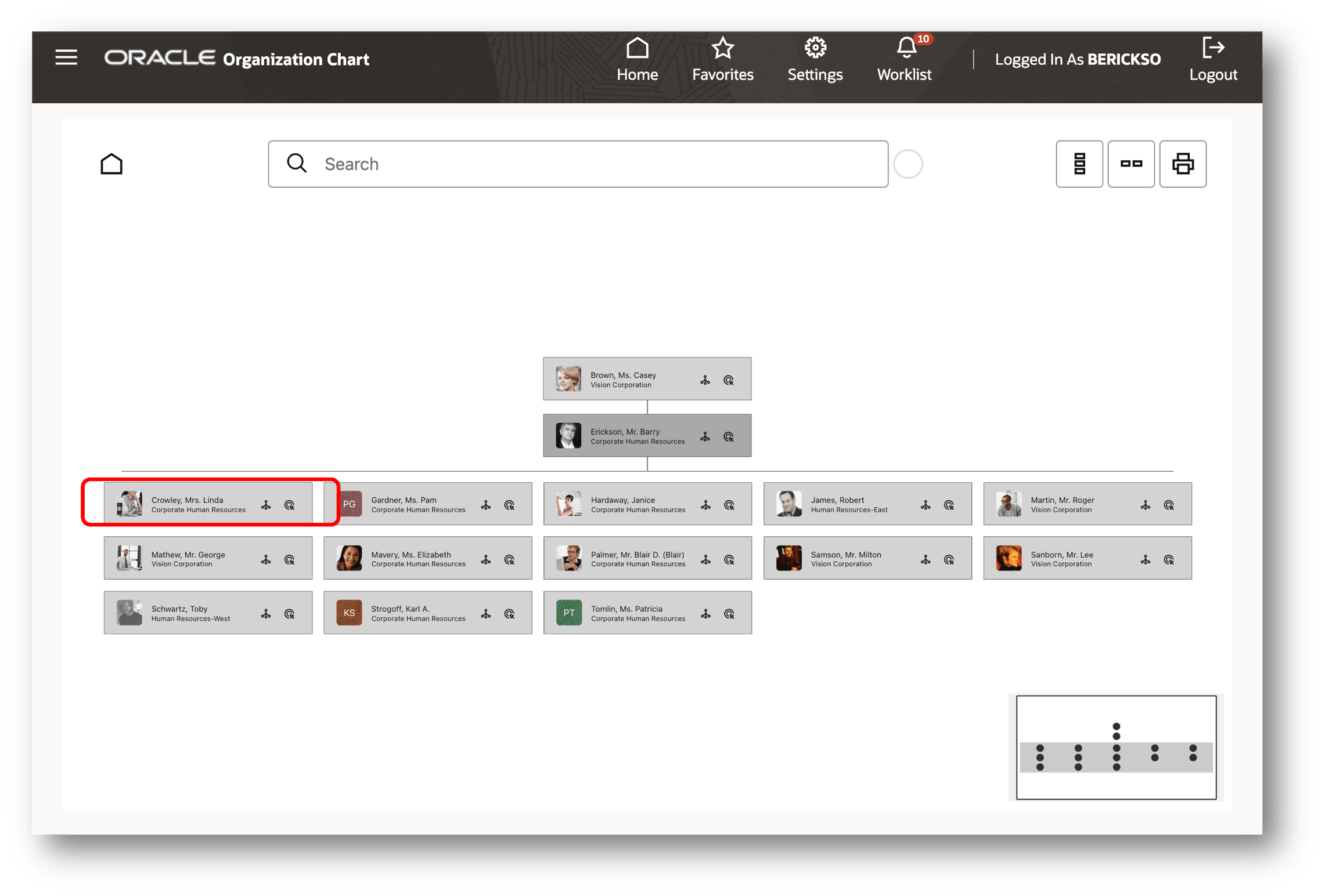1325x896 pixels.
Task: Switch to horizontal layout view icon
Action: coord(1130,164)
